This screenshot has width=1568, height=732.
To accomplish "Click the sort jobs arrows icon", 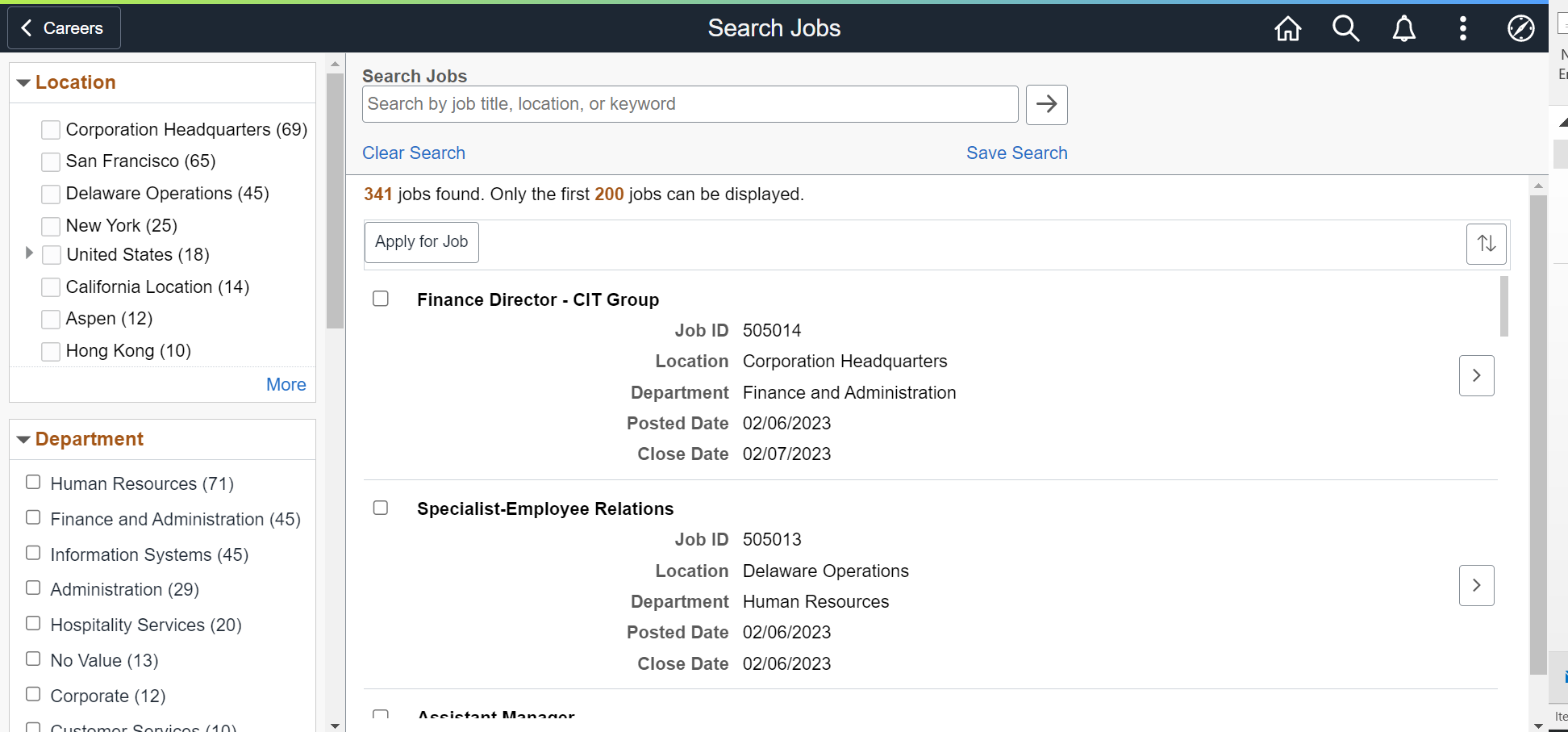I will [1486, 244].
